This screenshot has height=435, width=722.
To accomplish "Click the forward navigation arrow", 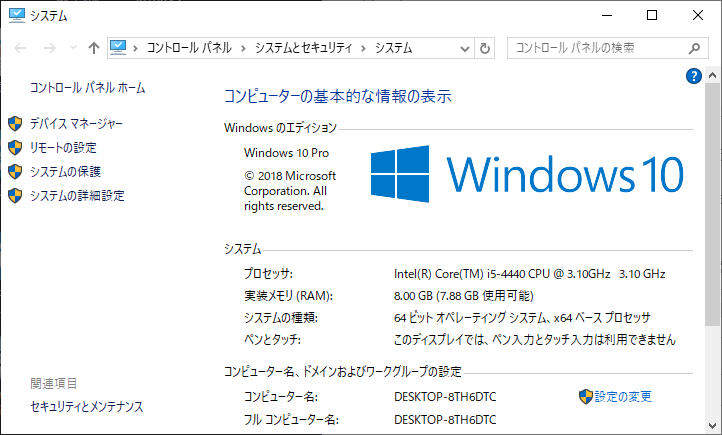I will point(50,48).
